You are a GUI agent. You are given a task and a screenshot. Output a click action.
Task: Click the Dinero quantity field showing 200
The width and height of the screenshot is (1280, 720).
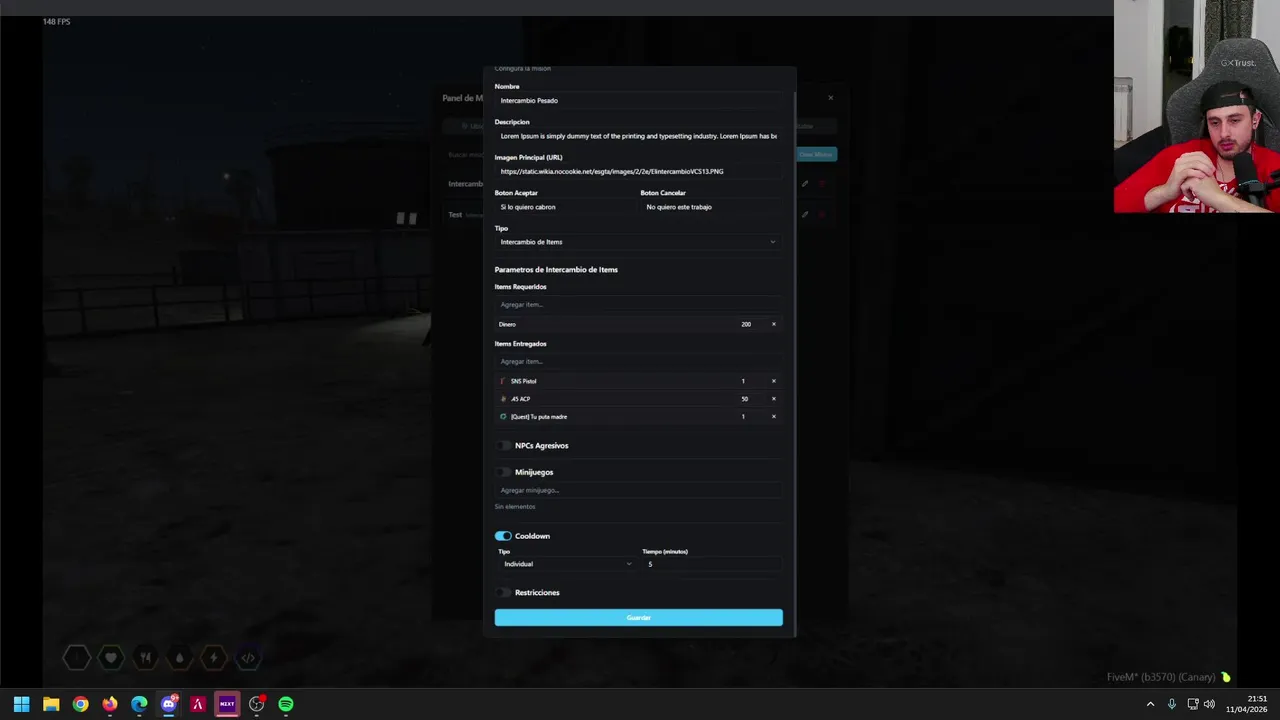tap(750, 324)
